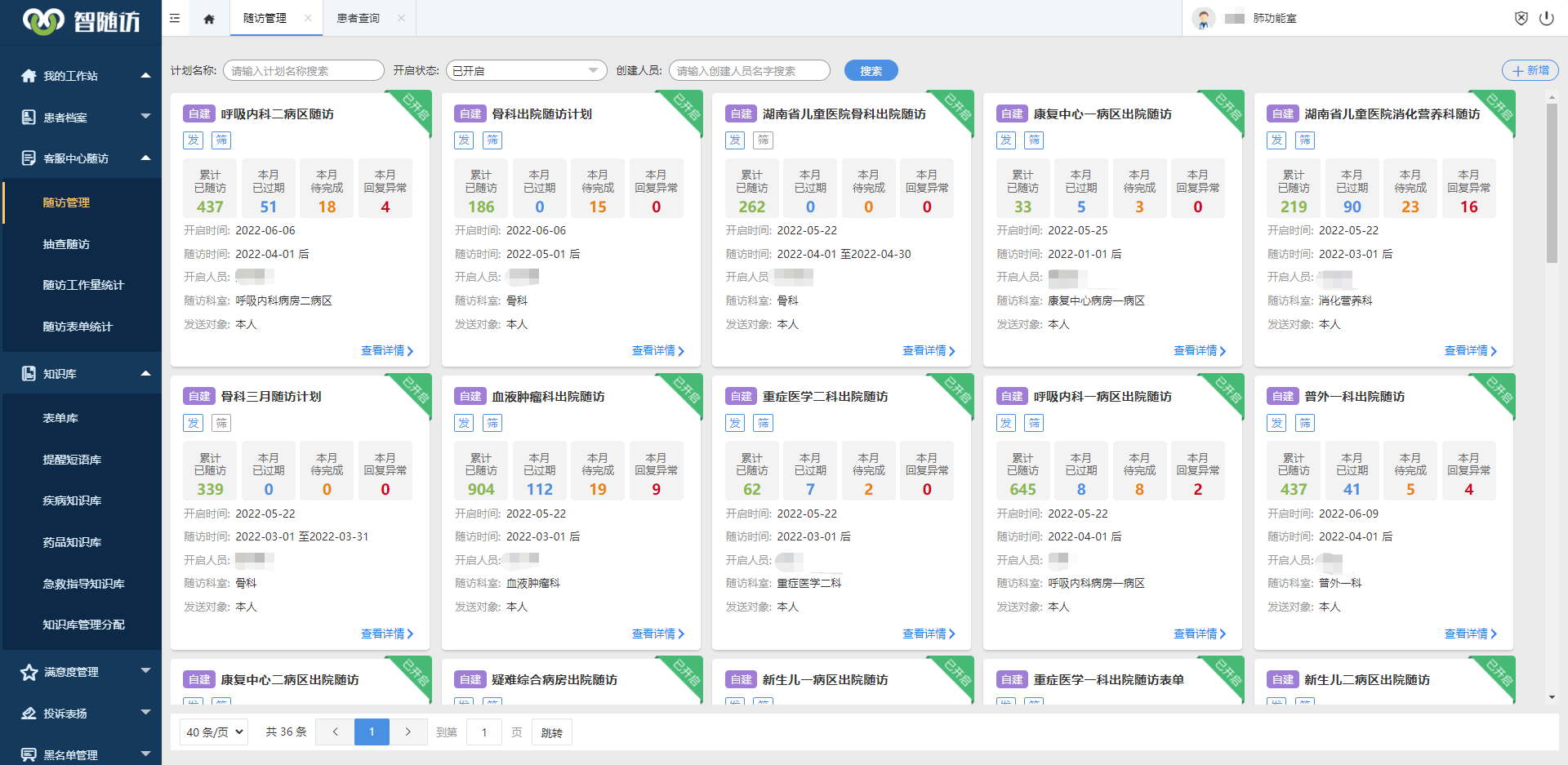Click 发 icon on 呼吸内科一病区出院随访 card
Screen dimensions: 1568x765
[x=1006, y=423]
